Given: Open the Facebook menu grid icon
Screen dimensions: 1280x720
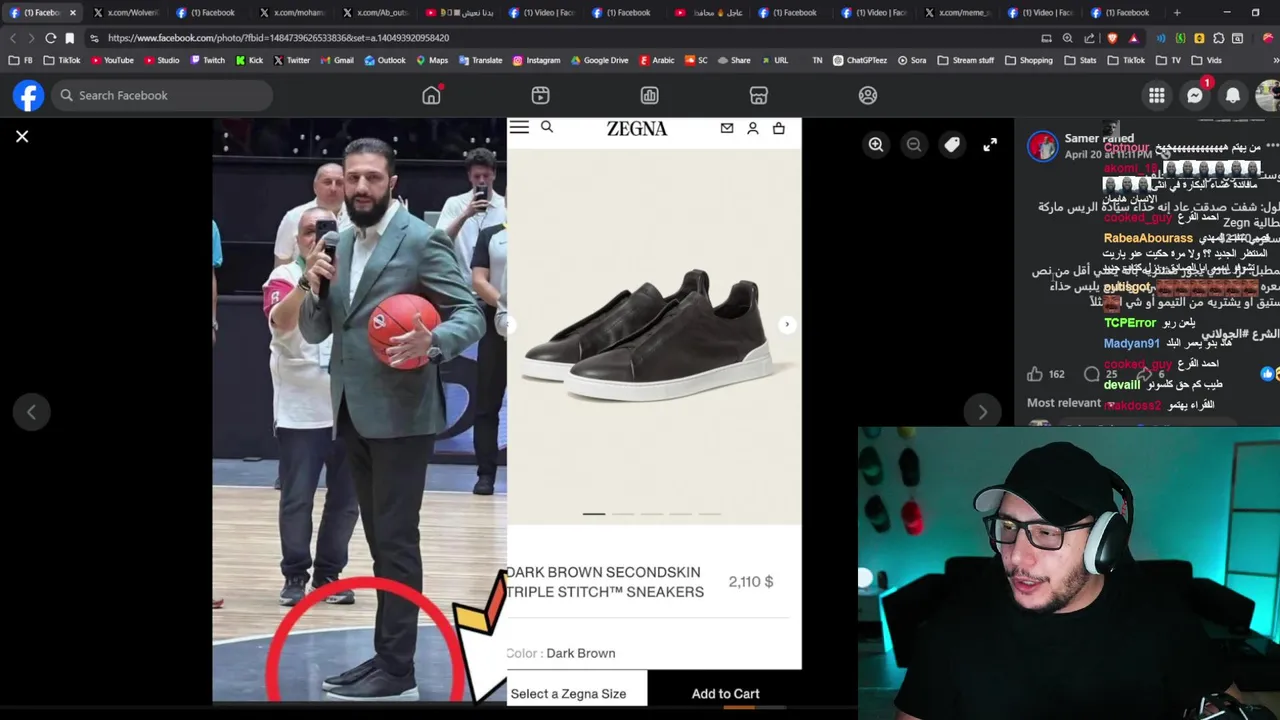Looking at the screenshot, I should 1157,95.
